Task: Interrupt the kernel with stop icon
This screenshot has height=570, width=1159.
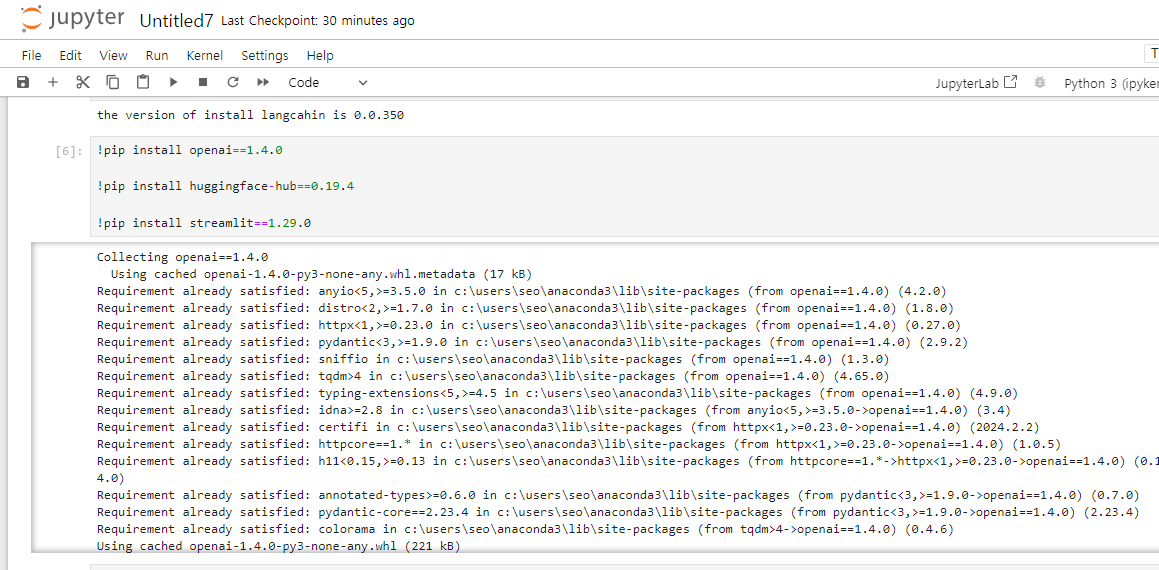Action: click(203, 83)
